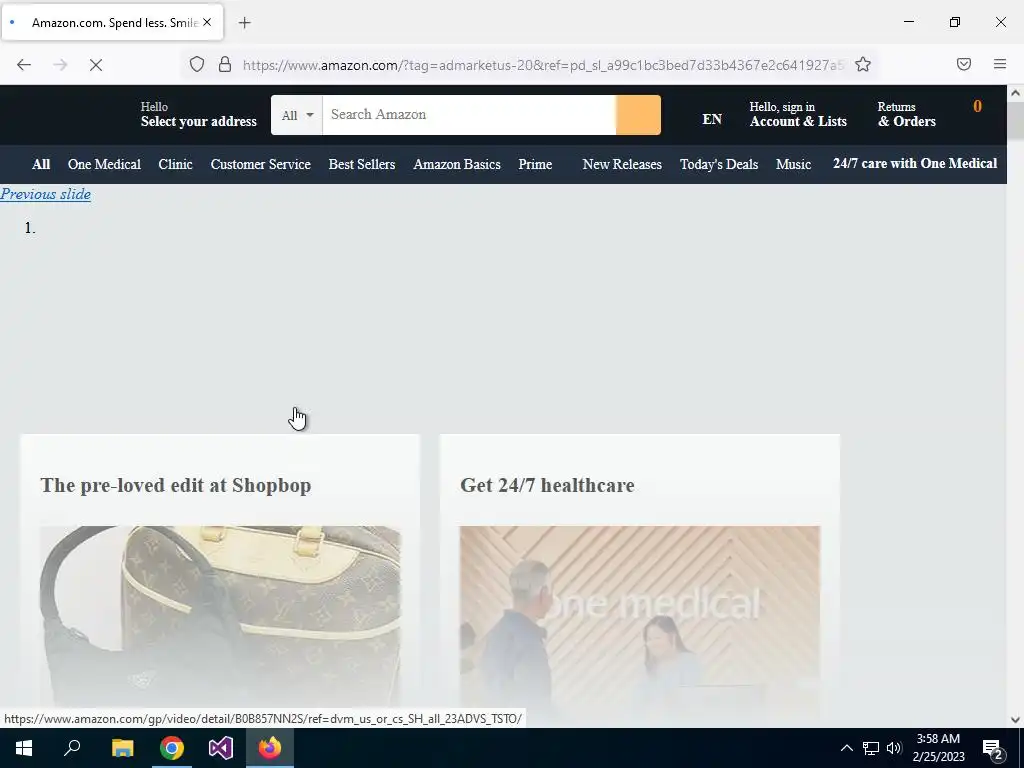Viewport: 1024px width, 768px height.
Task: Open the notification center icon
Action: [x=993, y=748]
